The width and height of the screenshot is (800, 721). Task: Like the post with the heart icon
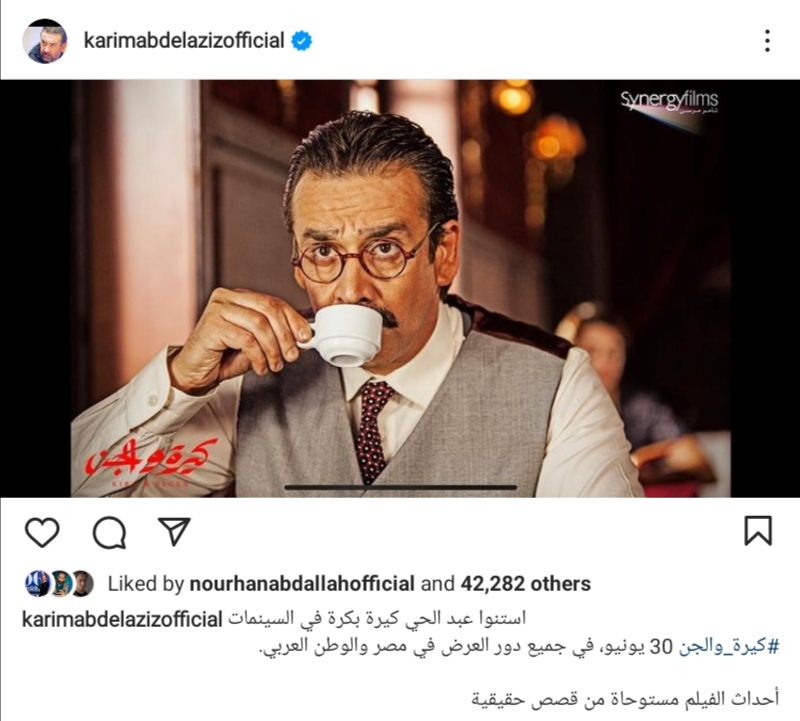[42, 532]
